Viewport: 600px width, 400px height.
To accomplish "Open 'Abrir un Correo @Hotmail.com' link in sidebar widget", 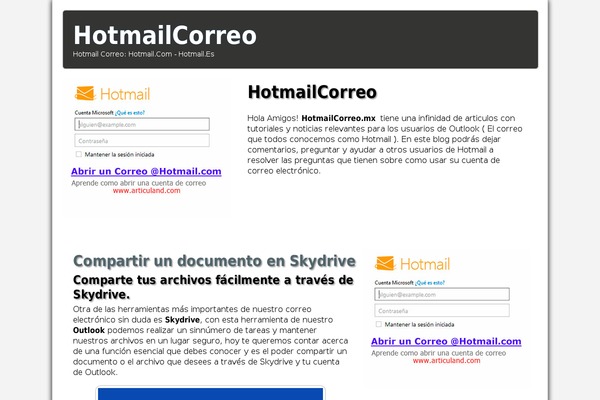I will coord(446,341).
